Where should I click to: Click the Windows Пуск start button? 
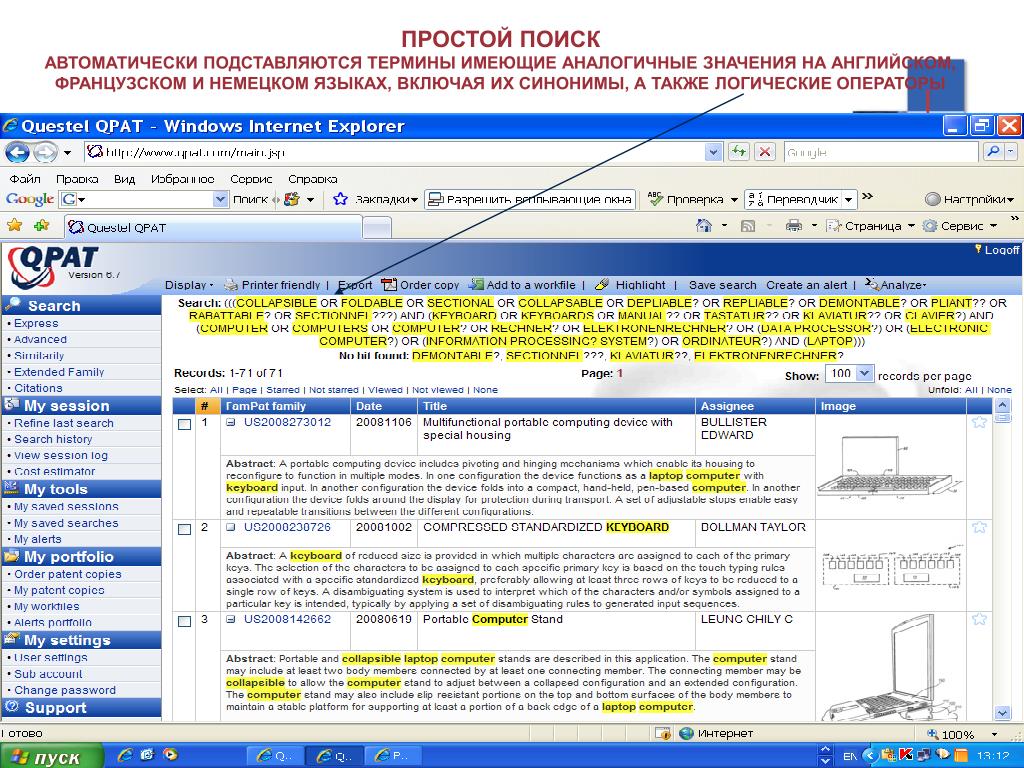click(x=52, y=756)
